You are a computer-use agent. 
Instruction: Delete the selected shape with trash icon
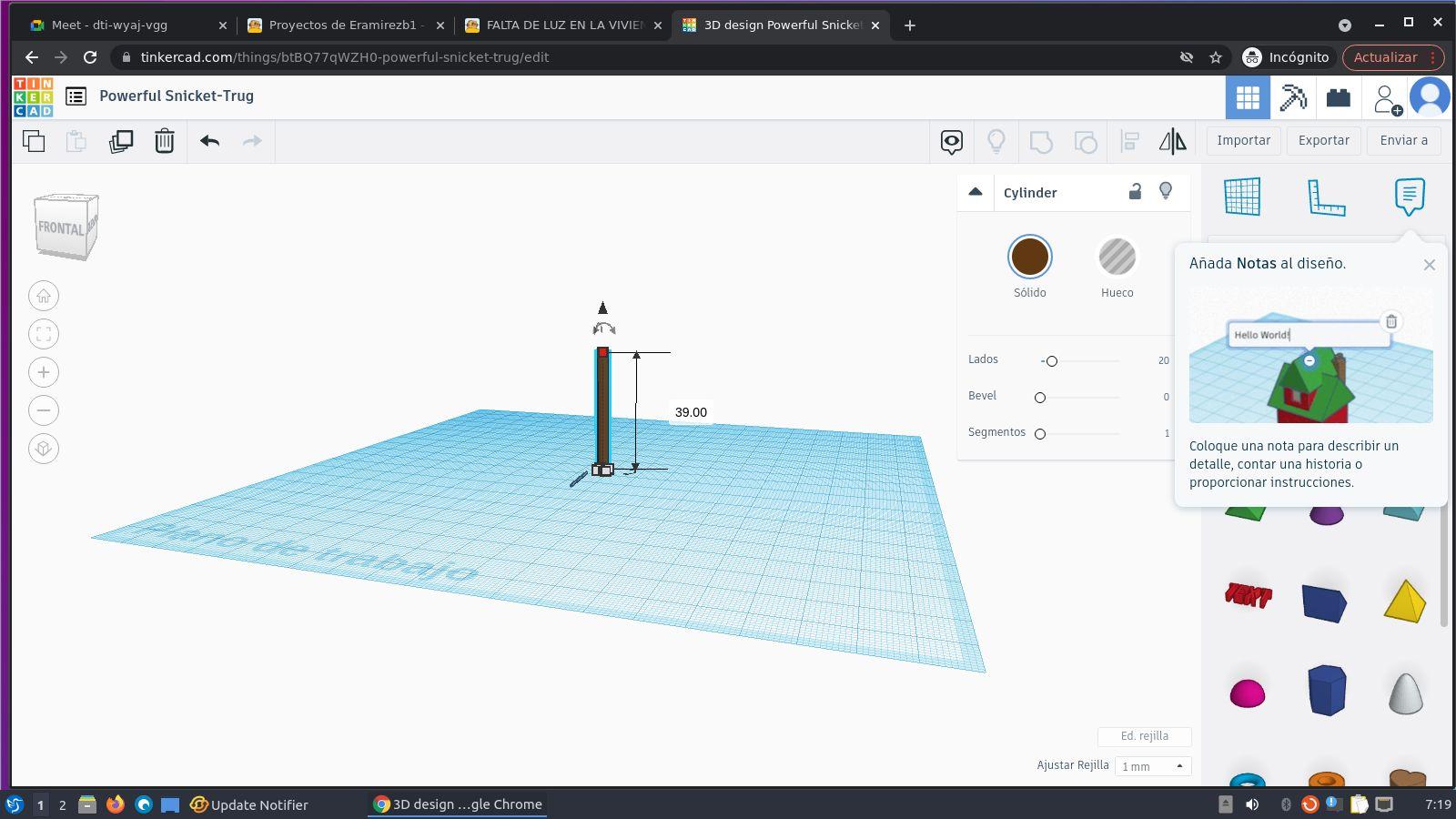(x=165, y=141)
